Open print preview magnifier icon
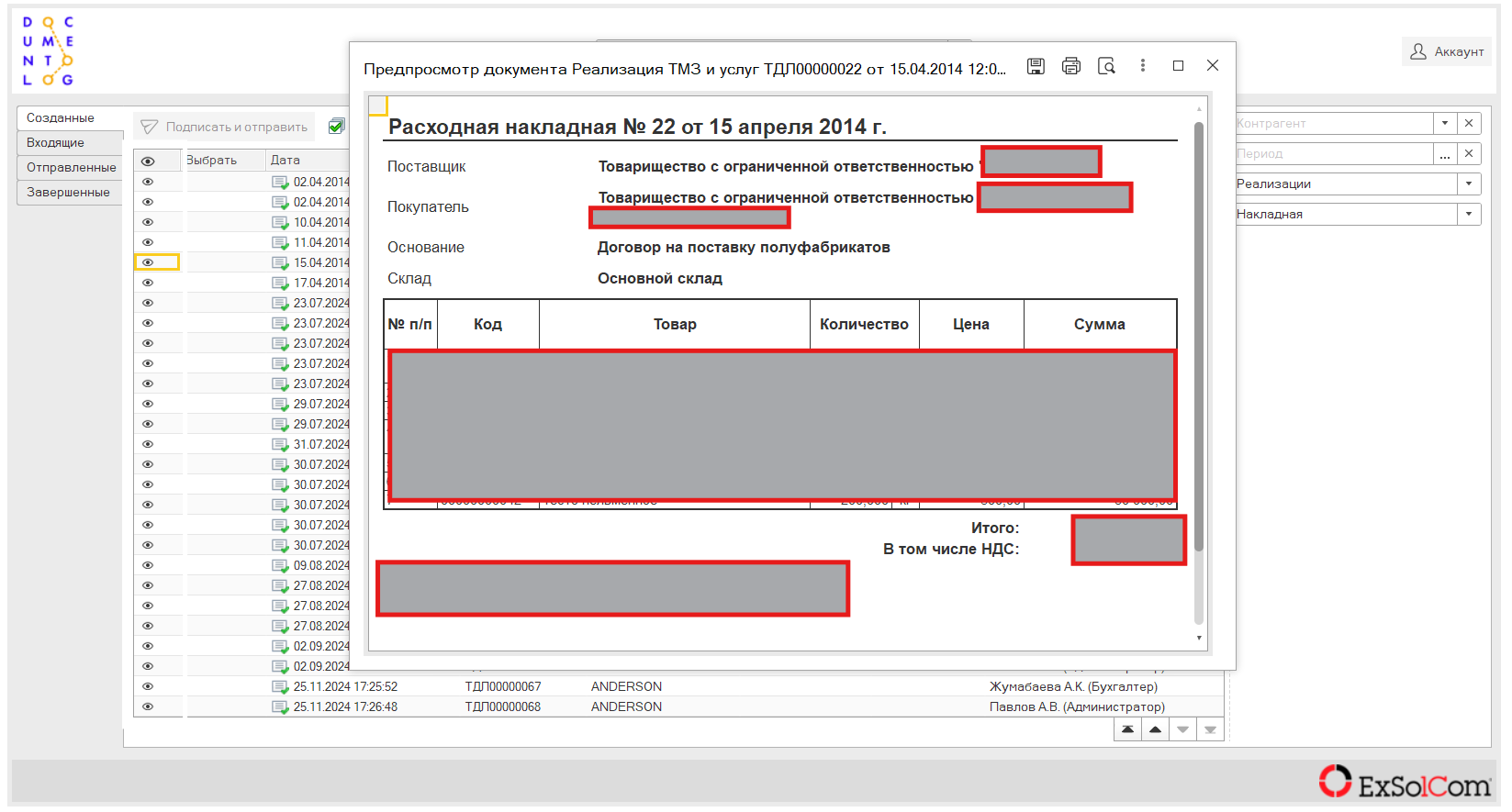This screenshot has width=1512, height=812. [x=1106, y=66]
